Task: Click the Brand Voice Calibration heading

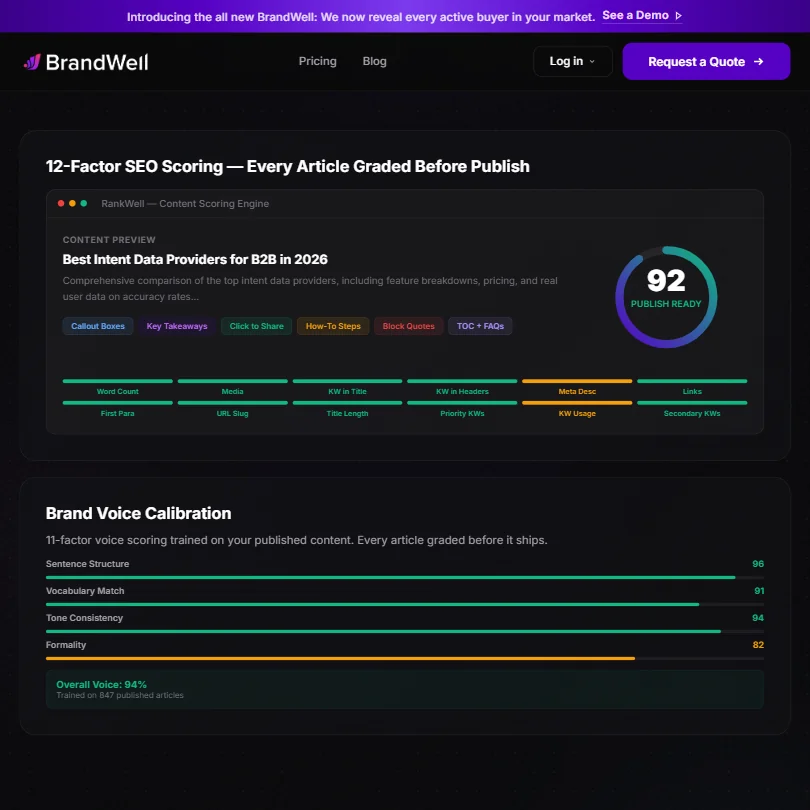Action: [x=138, y=513]
